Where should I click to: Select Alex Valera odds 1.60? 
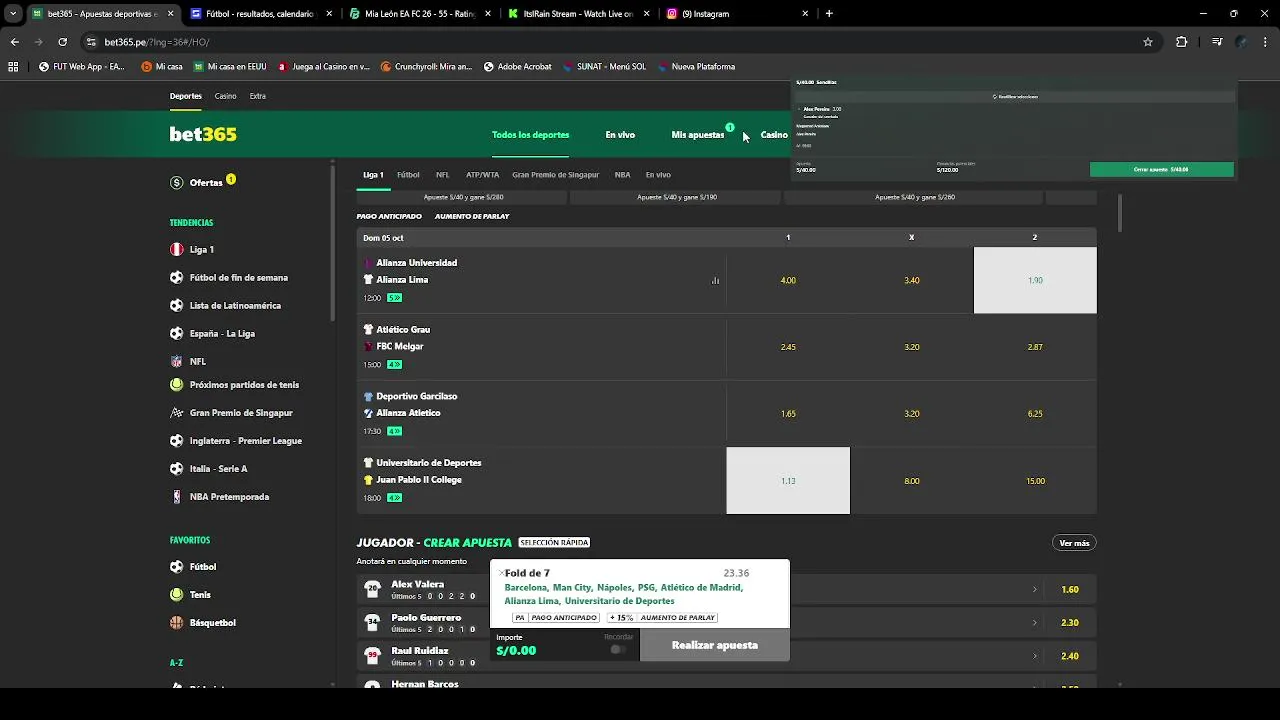point(1069,590)
